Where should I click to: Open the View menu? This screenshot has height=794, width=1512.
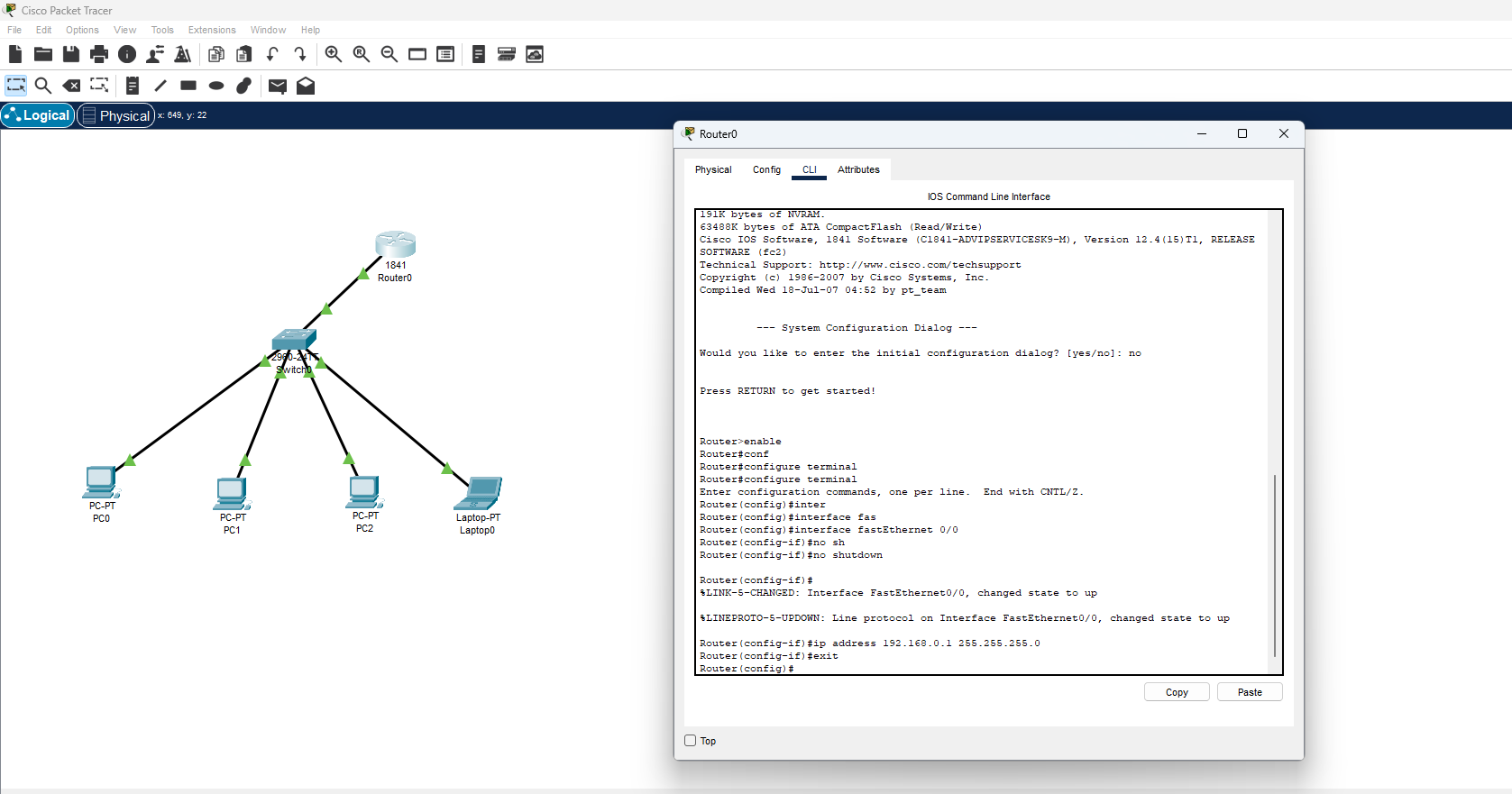[124, 30]
